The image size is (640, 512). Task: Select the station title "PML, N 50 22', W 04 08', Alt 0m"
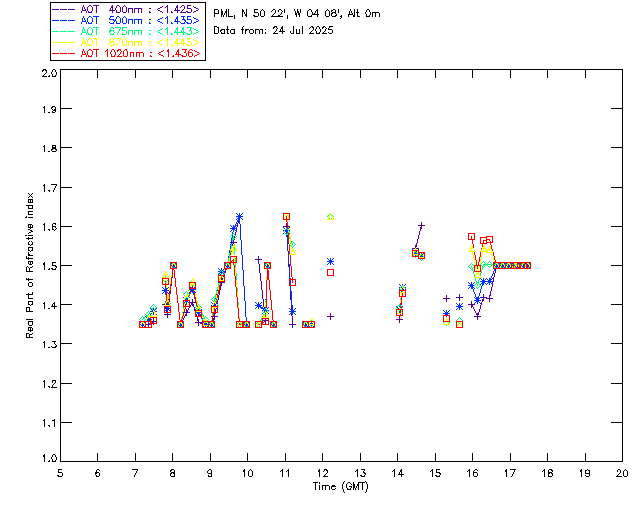click(297, 14)
